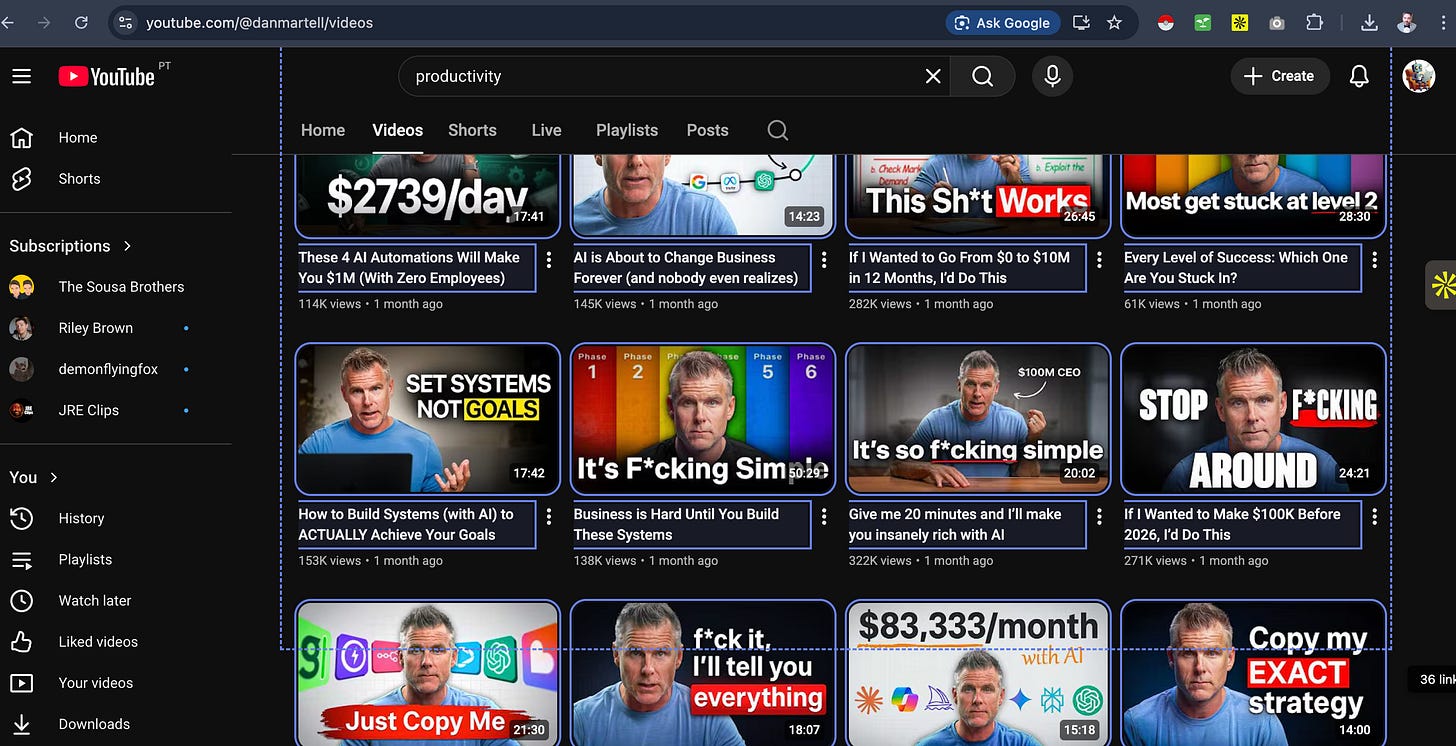Bookmark this page with the star
This screenshot has width=1456, height=746.
[1114, 22]
